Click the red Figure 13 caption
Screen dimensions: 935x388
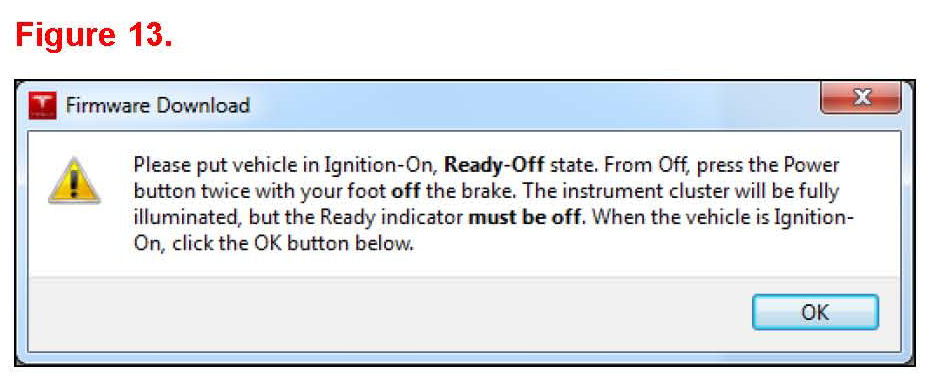pyautogui.click(x=94, y=35)
